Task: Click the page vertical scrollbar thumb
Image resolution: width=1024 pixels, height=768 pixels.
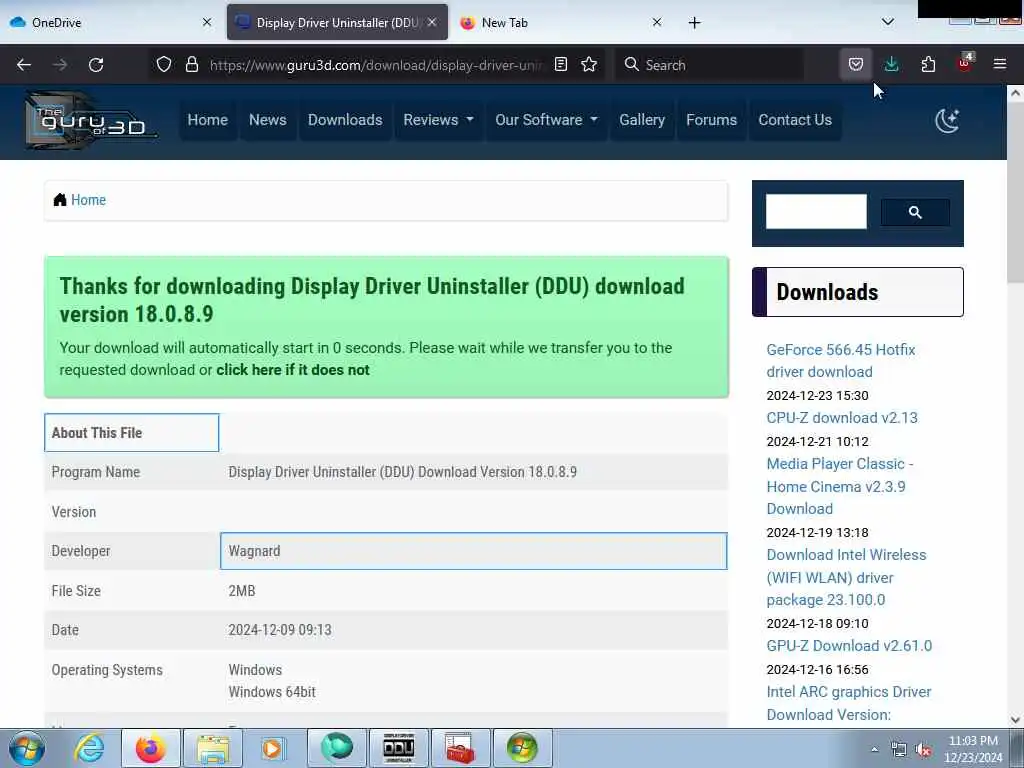Action: pos(1015,193)
